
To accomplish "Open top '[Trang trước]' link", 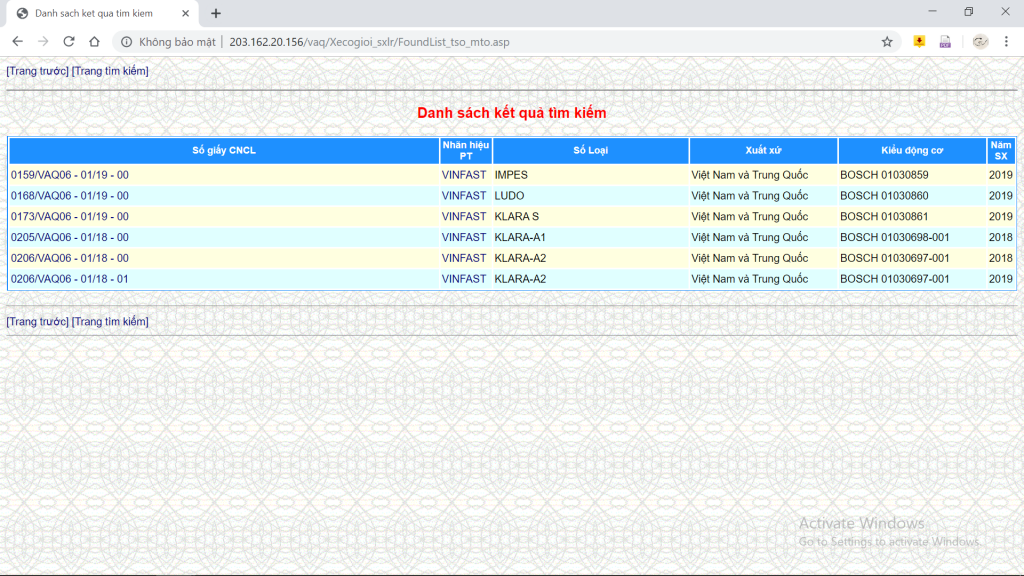I will pyautogui.click(x=37, y=71).
